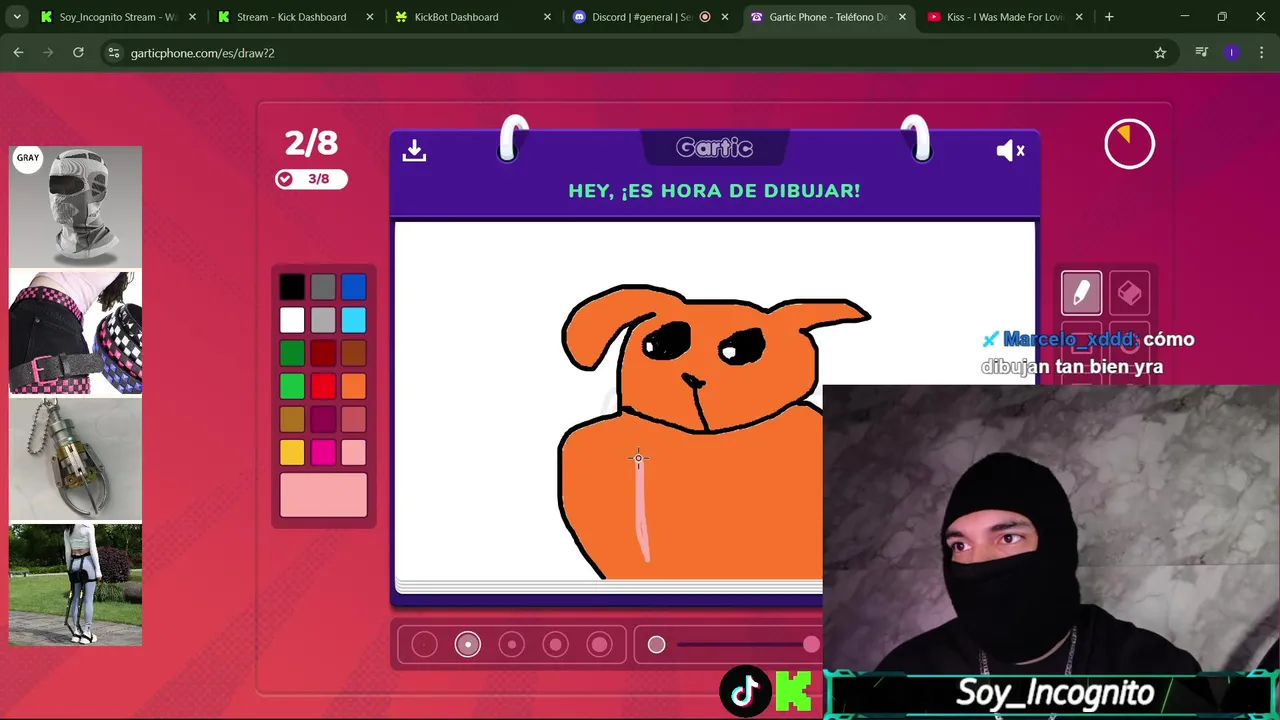
Task: Pick the magenta color swatch
Action: click(x=323, y=453)
